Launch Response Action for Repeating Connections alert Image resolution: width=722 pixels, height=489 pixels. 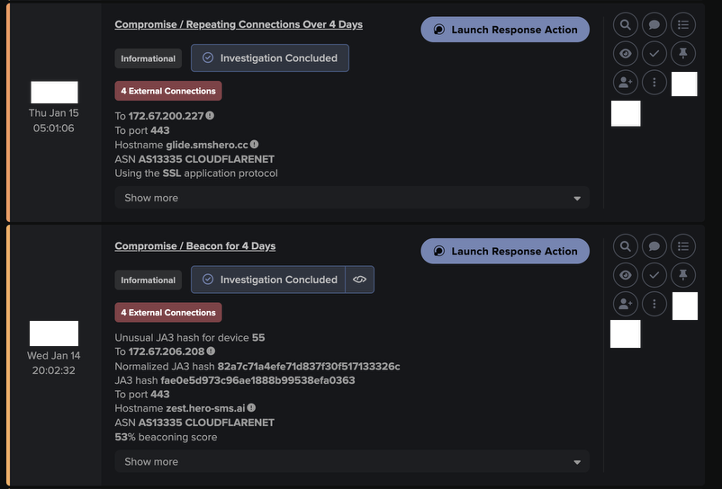pyautogui.click(x=505, y=29)
